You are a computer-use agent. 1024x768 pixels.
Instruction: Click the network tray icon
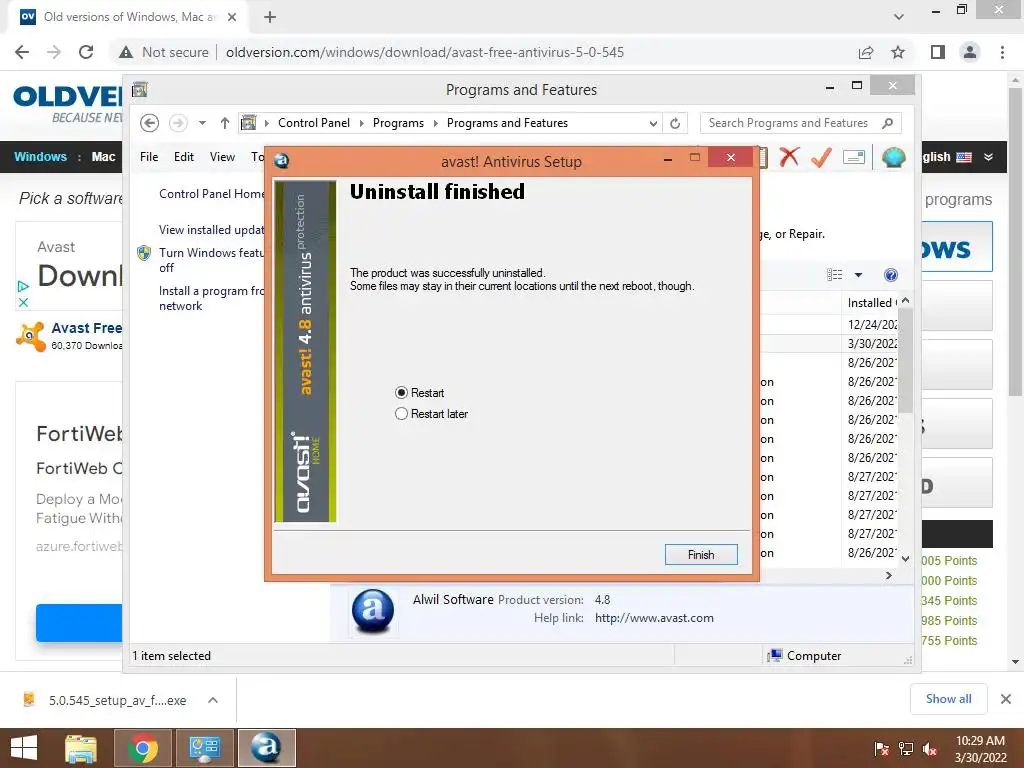click(x=905, y=749)
